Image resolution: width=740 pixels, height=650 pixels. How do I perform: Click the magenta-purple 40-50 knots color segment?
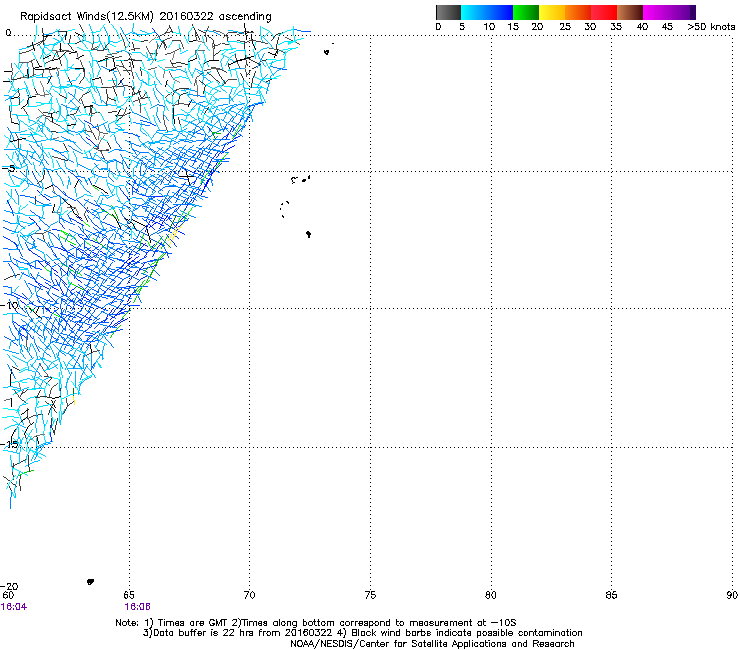[x=669, y=12]
